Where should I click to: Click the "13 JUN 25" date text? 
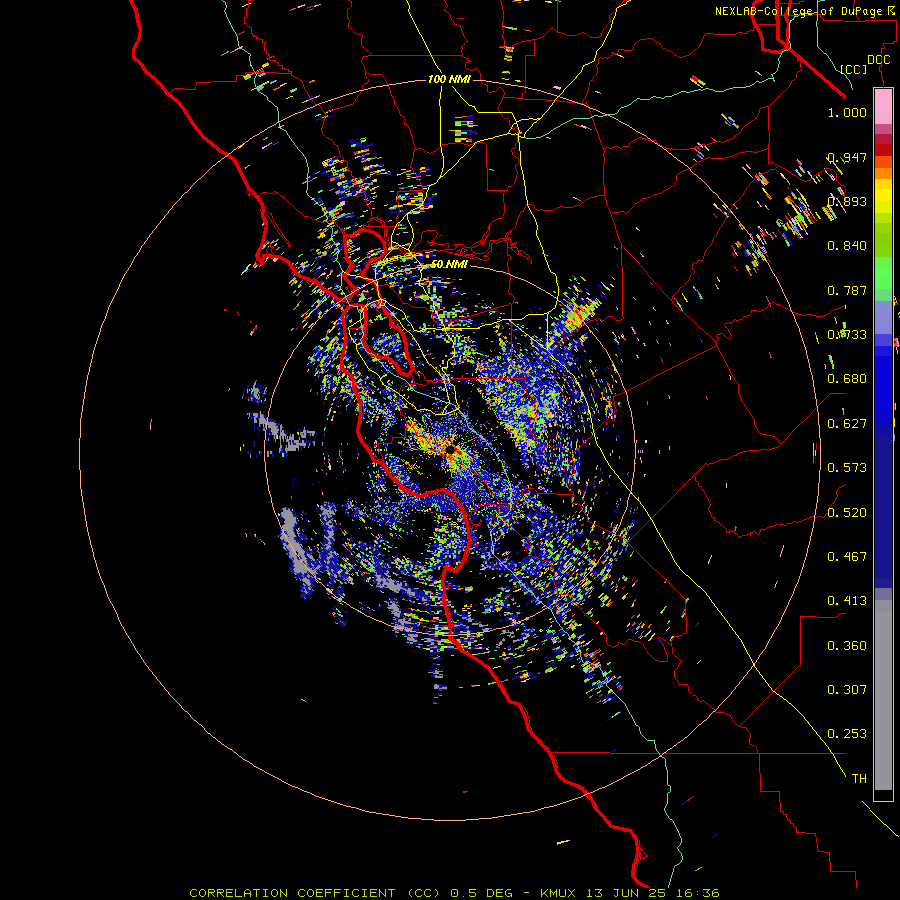tap(624, 893)
